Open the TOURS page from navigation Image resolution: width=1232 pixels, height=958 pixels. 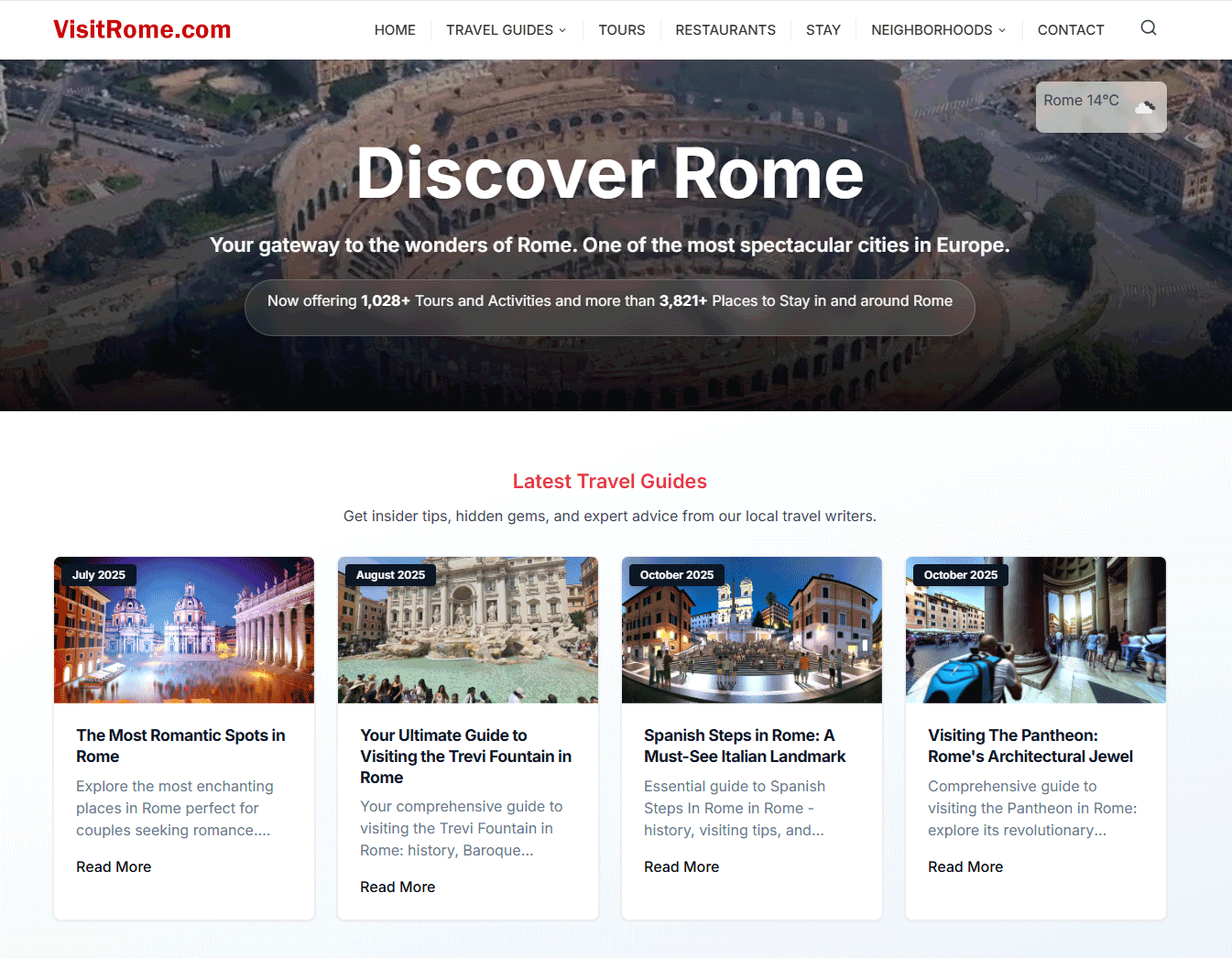(x=622, y=29)
